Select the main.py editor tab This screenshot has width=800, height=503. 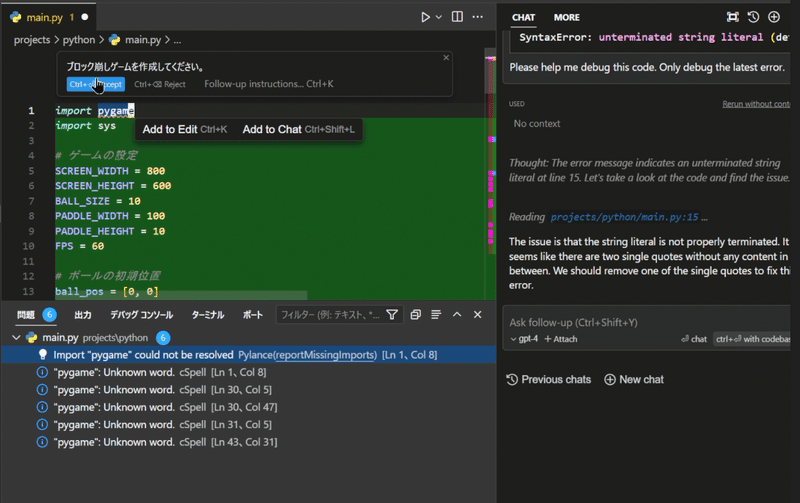click(48, 17)
